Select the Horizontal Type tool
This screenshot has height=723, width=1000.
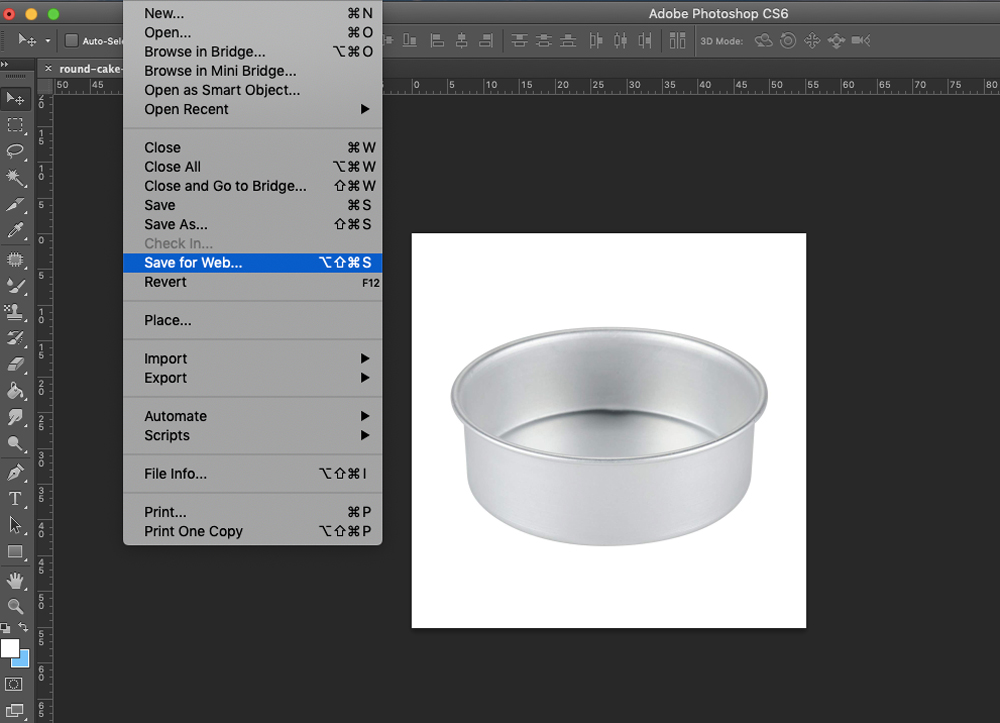click(15, 499)
